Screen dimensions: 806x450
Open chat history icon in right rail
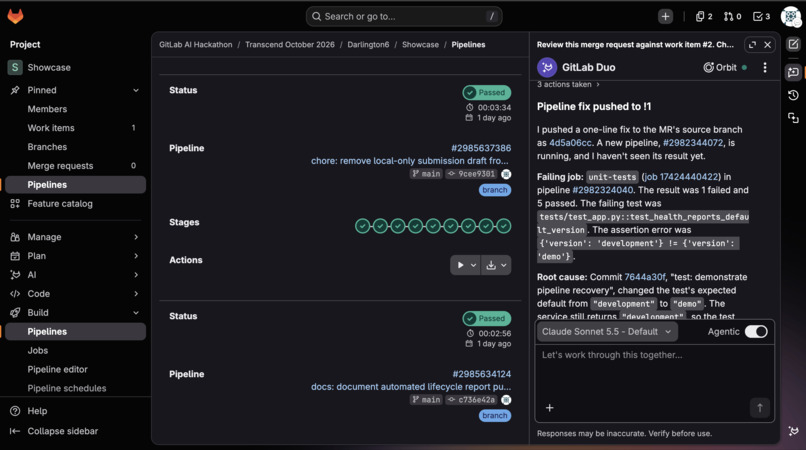coord(793,95)
